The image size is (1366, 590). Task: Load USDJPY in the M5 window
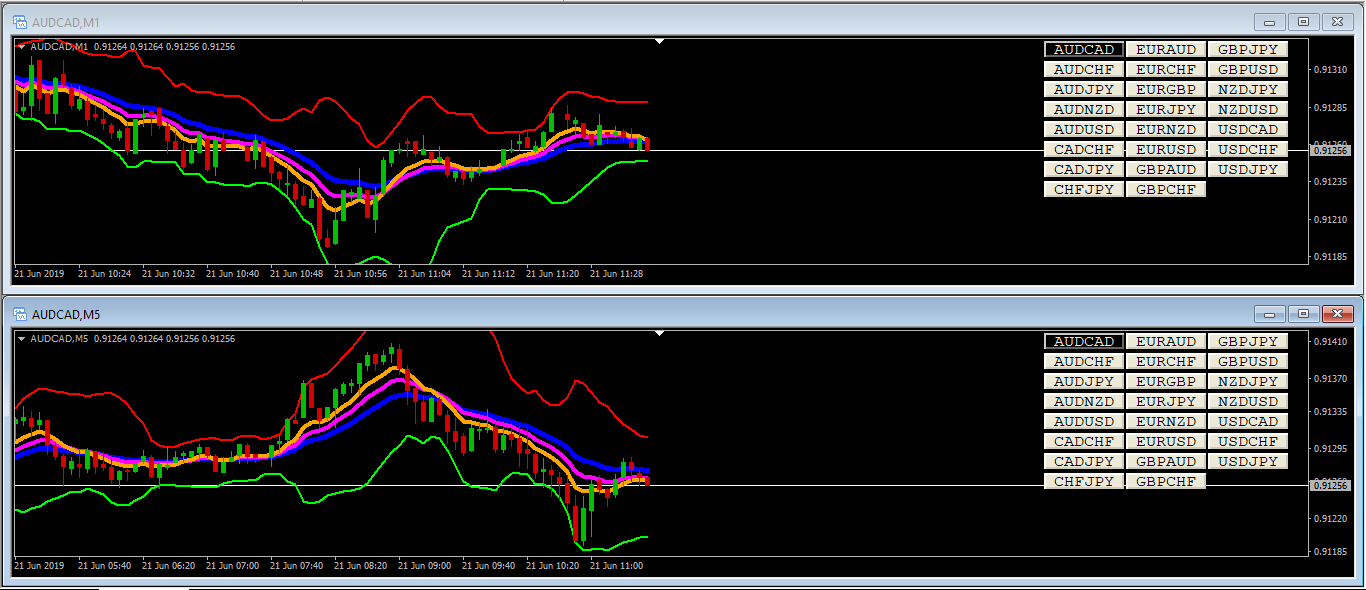1248,461
